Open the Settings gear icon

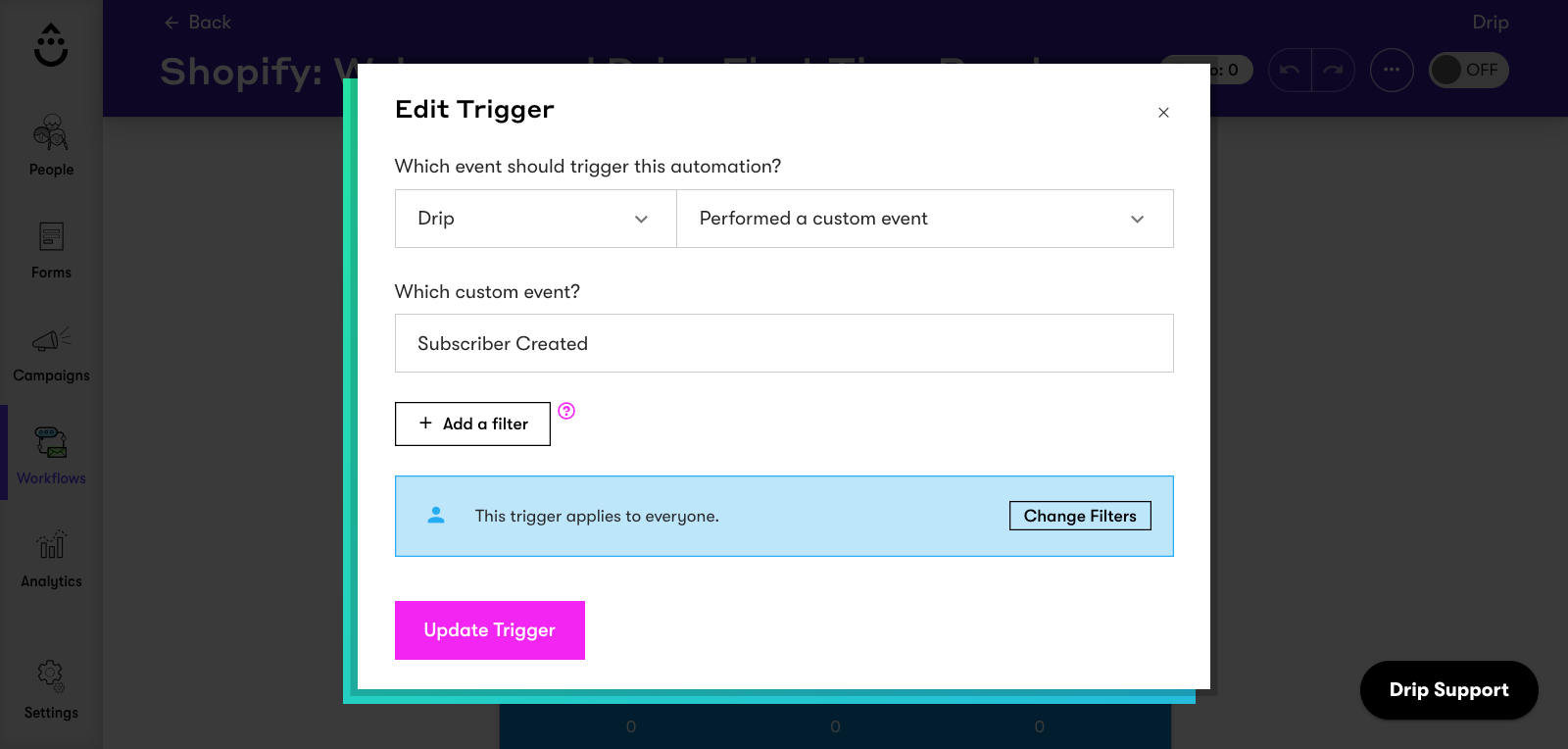[51, 674]
